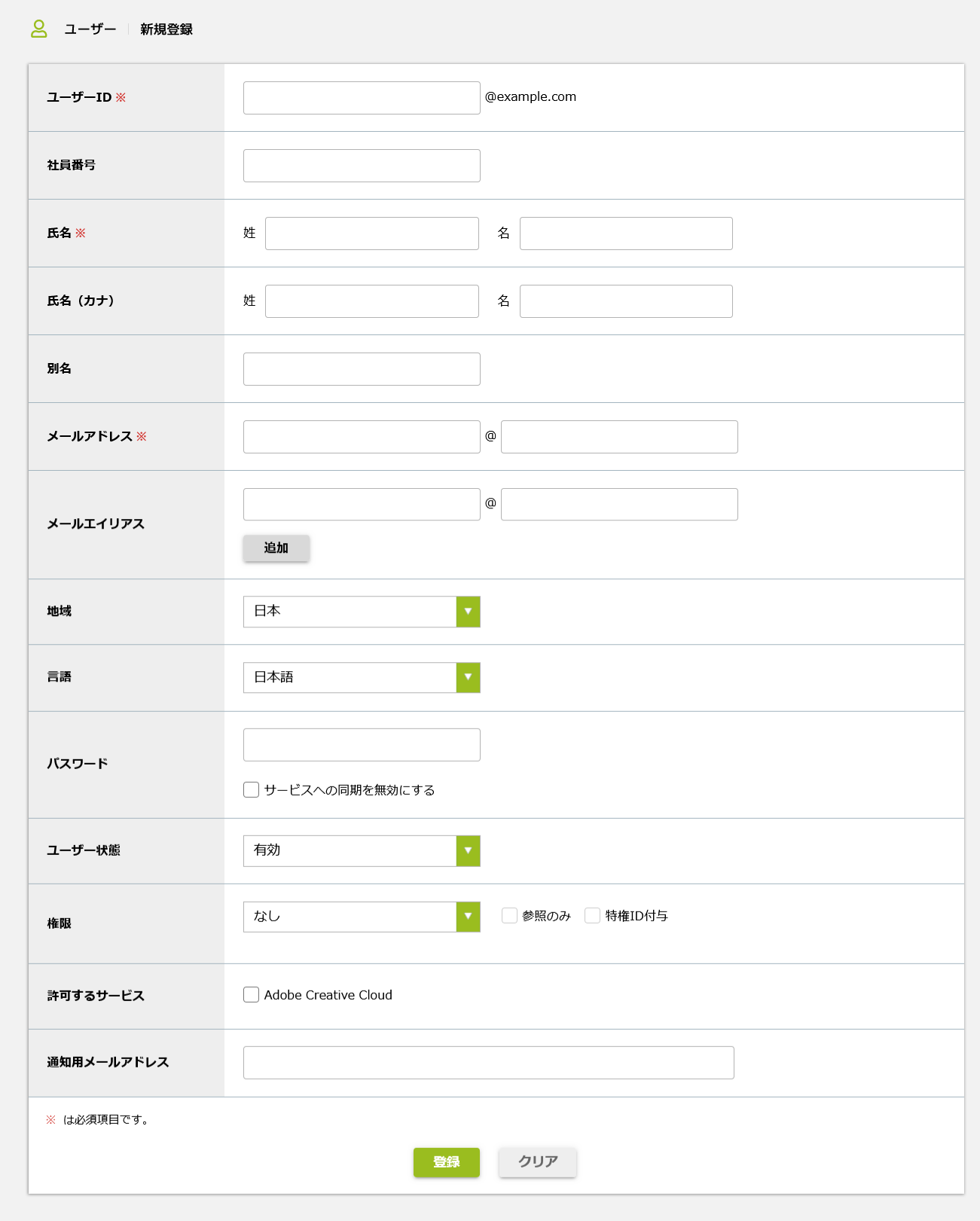
Task: Click the 社員番号 input field
Action: [x=362, y=166]
